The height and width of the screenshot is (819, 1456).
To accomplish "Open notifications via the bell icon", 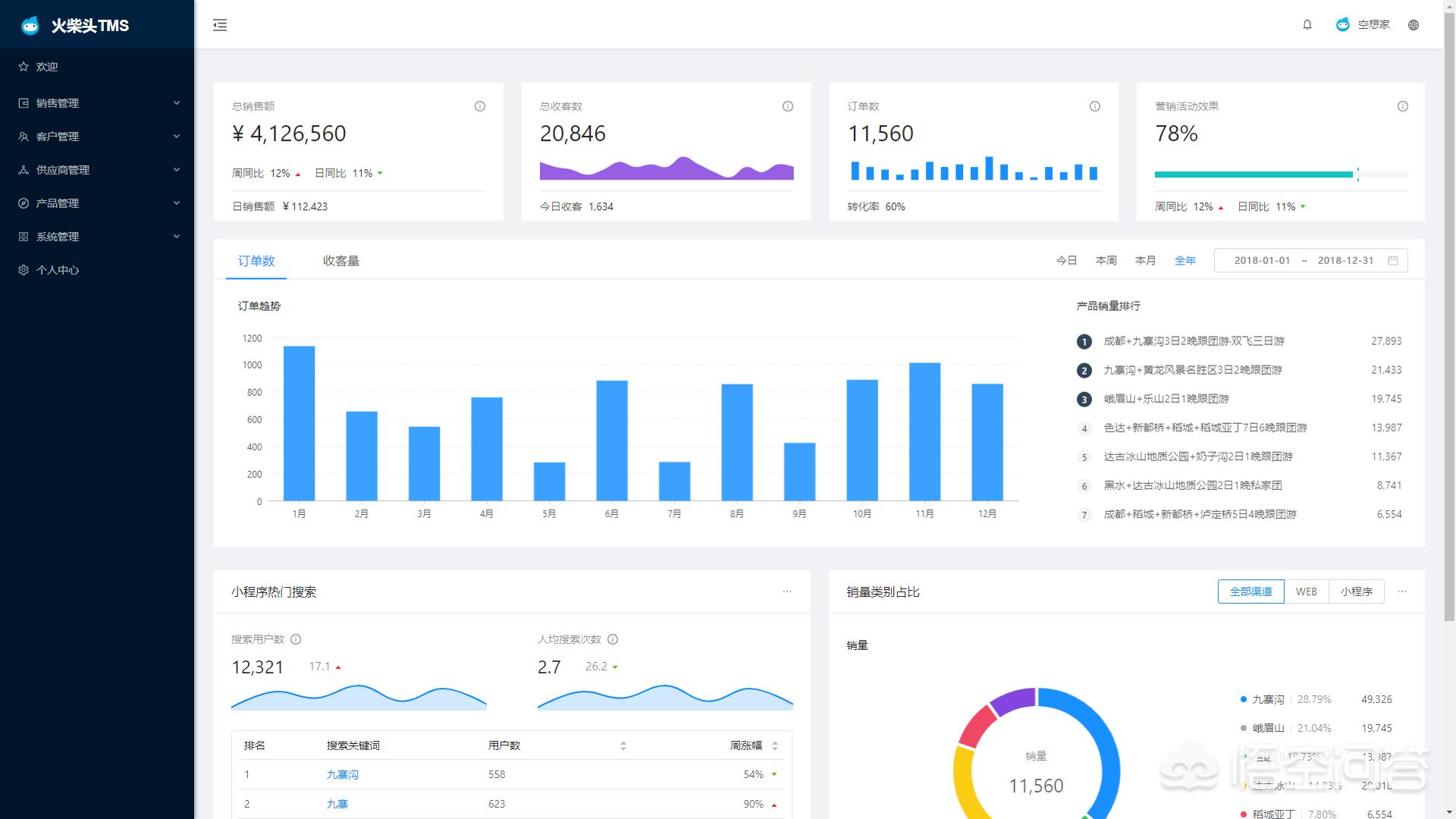I will (x=1307, y=25).
